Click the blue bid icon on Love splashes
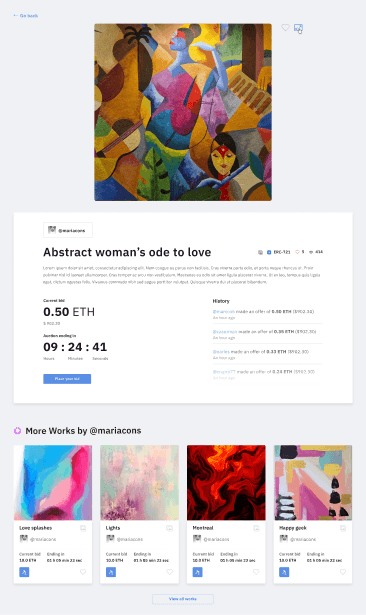 (24, 572)
